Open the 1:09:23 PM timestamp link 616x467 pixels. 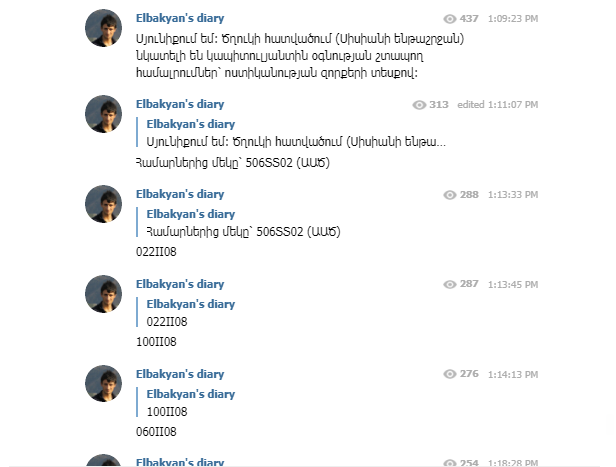click(513, 19)
